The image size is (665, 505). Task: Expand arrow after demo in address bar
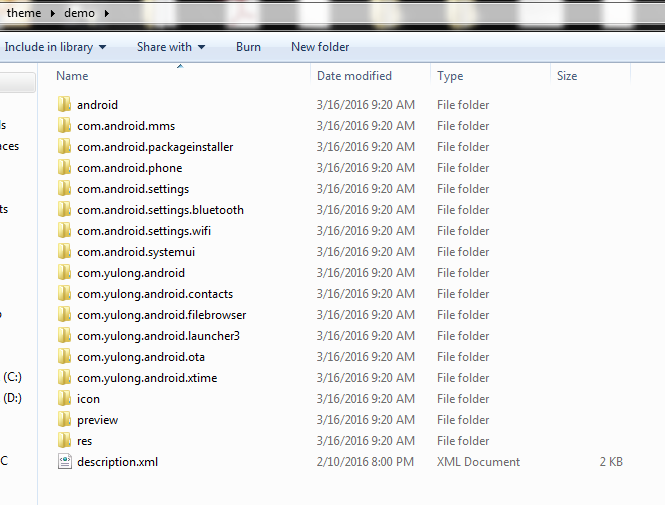[106, 14]
